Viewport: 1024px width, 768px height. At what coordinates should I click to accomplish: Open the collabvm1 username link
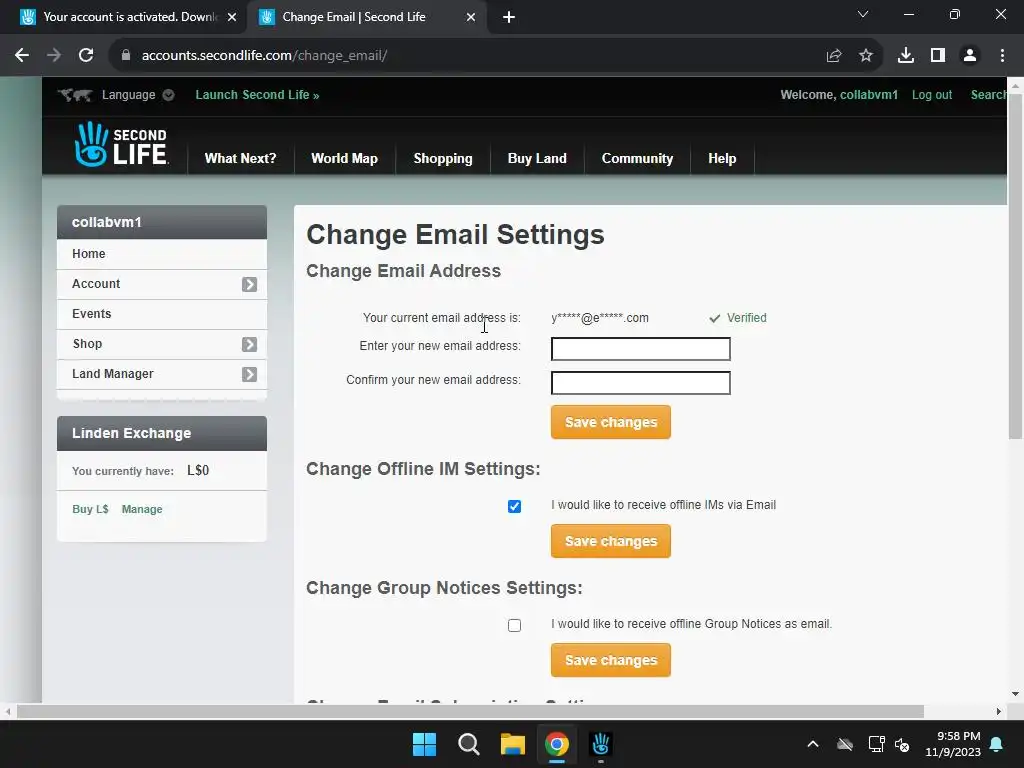pyautogui.click(x=869, y=95)
